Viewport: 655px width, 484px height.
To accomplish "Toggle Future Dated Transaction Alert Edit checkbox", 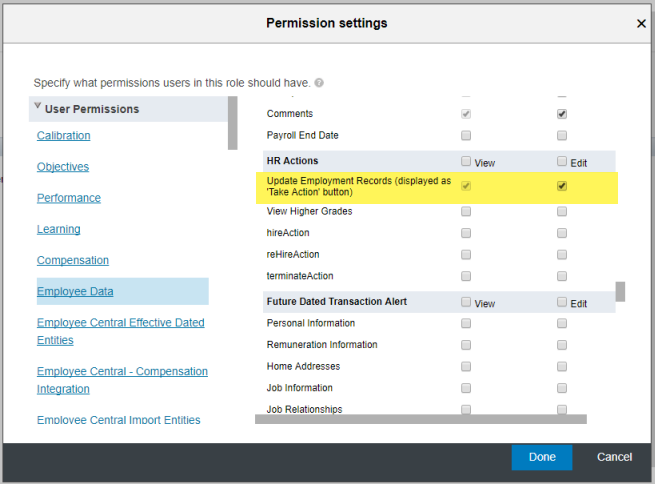I will pyautogui.click(x=562, y=302).
